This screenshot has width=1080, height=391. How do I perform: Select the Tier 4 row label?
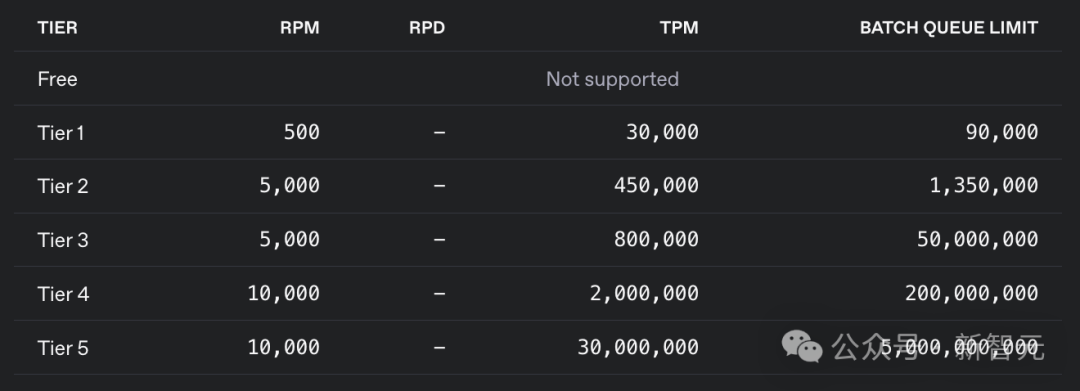pyautogui.click(x=63, y=294)
